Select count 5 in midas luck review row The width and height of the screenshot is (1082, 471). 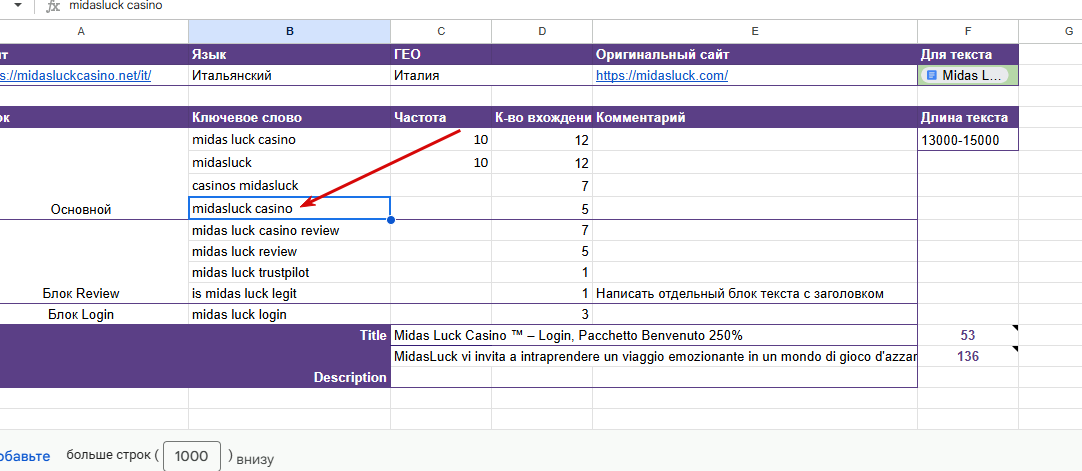542,252
